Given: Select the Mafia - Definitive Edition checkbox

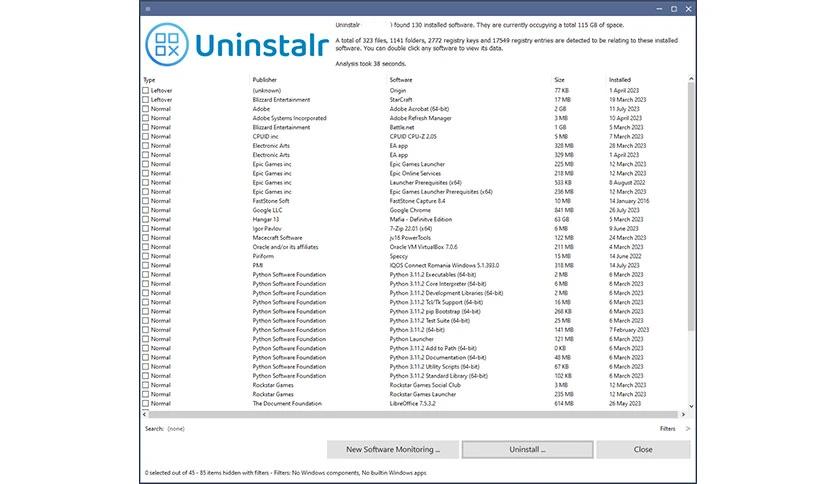Looking at the screenshot, I should pos(146,220).
